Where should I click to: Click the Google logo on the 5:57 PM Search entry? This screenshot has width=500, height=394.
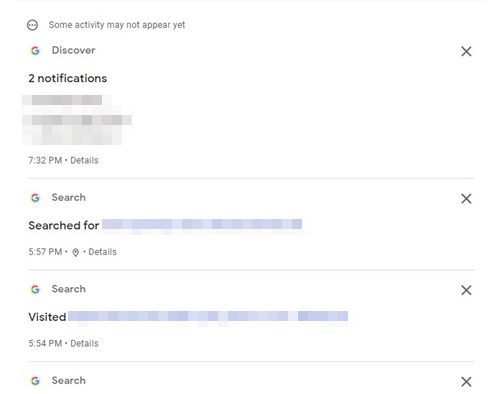tap(35, 198)
